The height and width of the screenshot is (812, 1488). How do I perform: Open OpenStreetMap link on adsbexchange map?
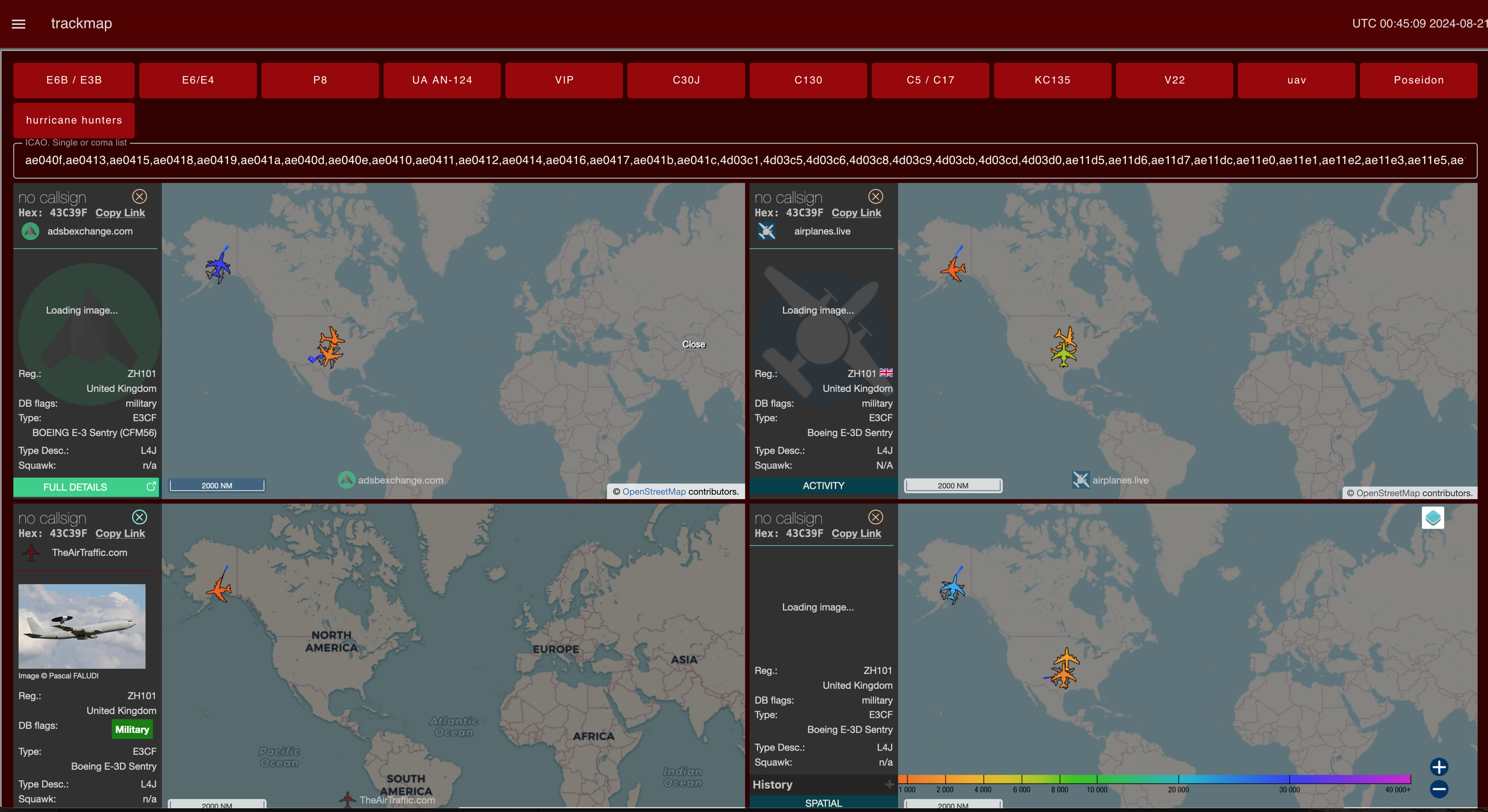[x=654, y=491]
